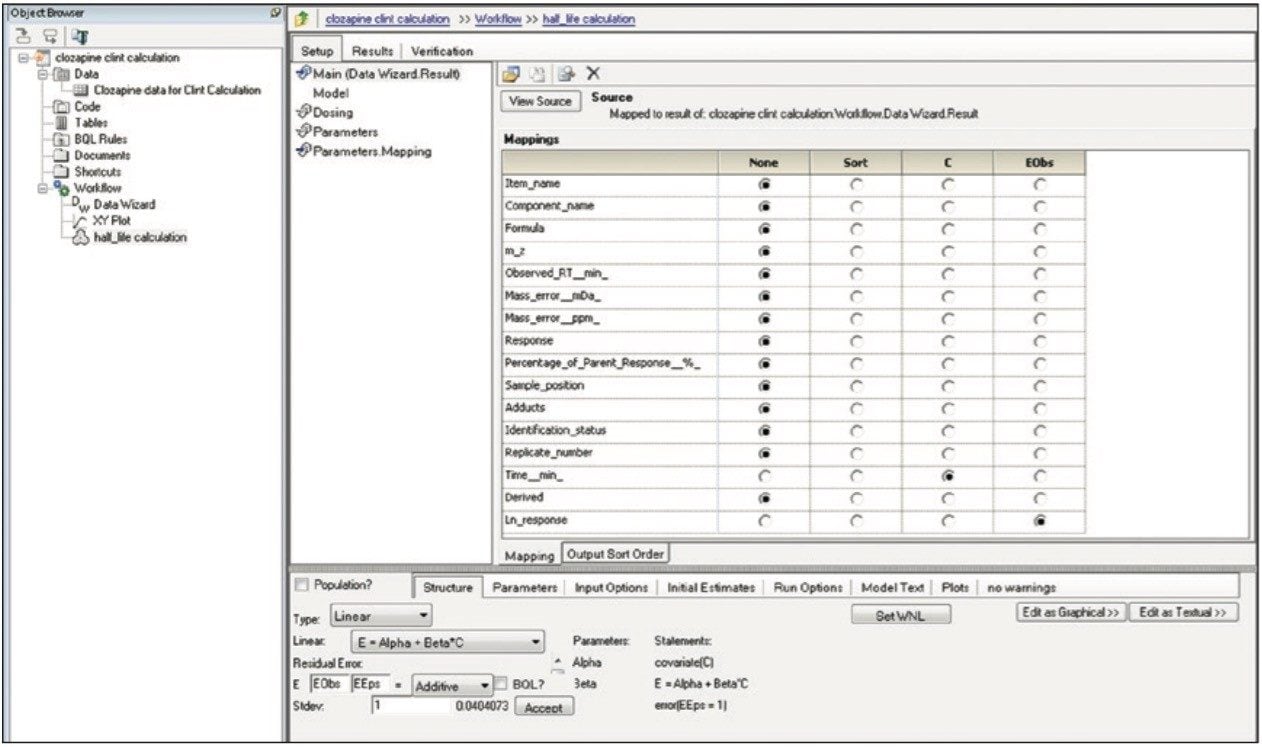The width and height of the screenshot is (1262, 747).
Task: Click the folder icon in the mappings toolbar
Action: point(511,74)
